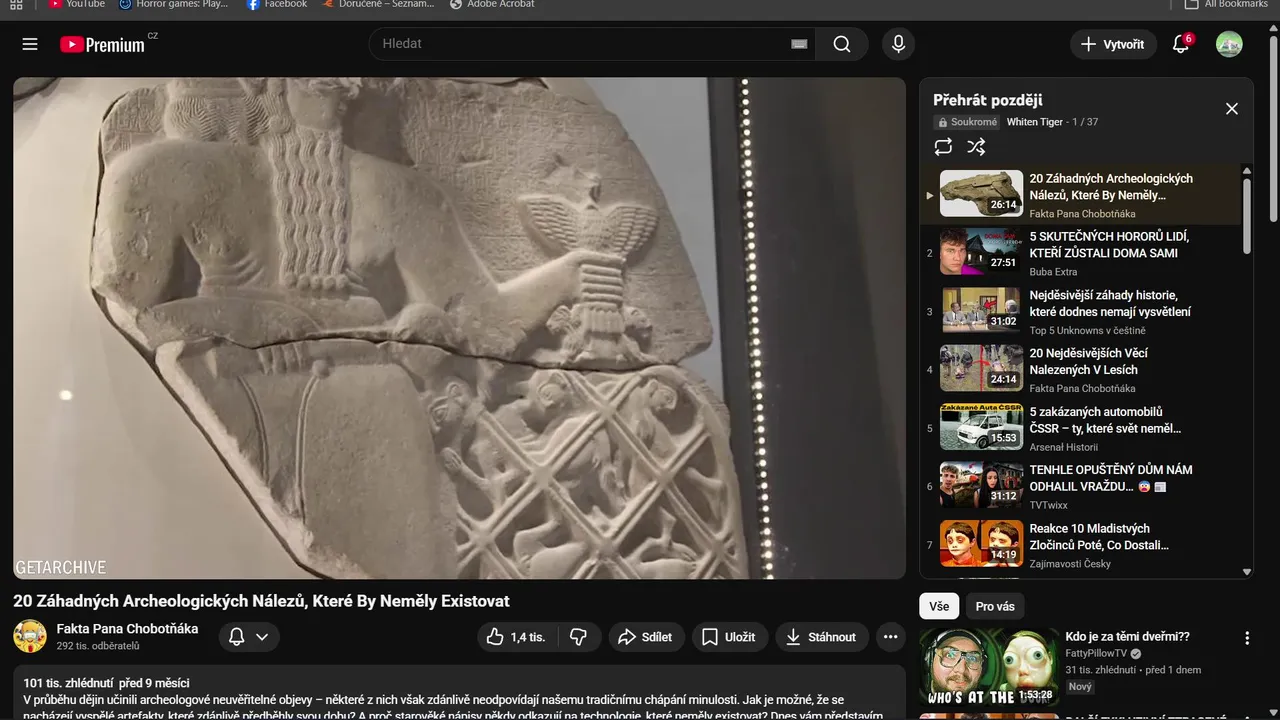Open Fakta Pana Chobotňáka channel avatar

[x=30, y=636]
